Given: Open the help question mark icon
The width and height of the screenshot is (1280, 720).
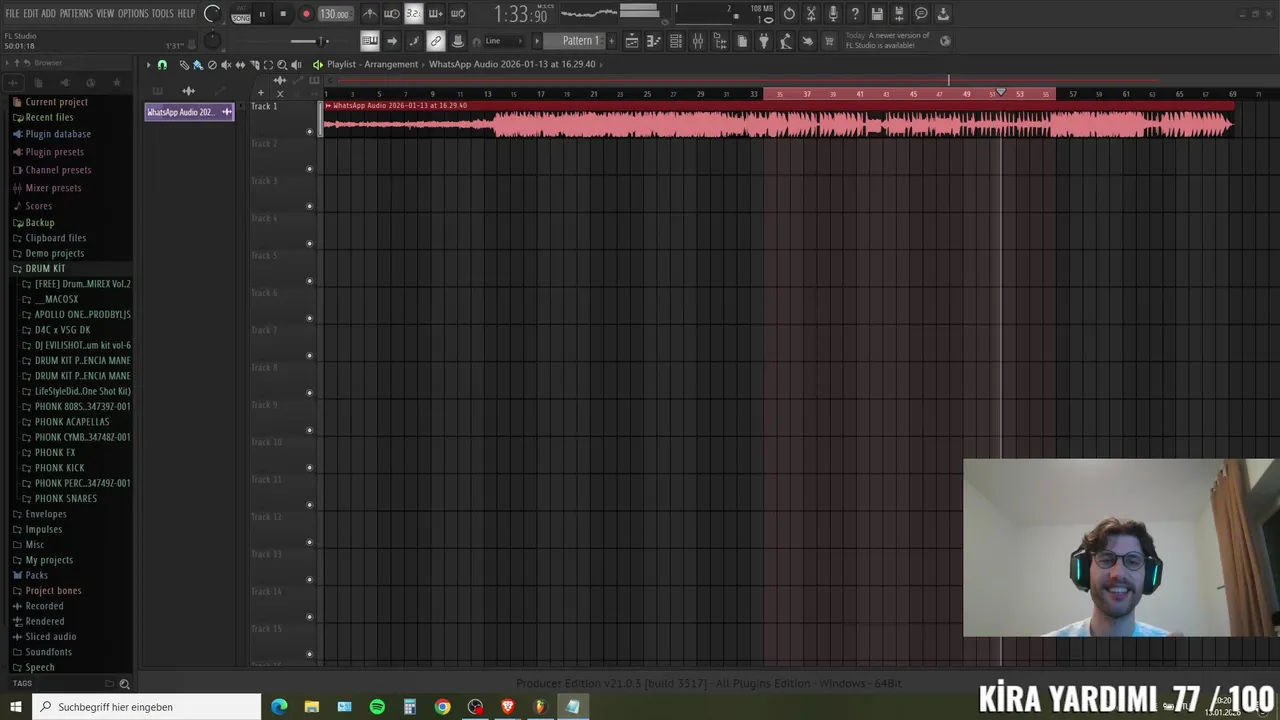Looking at the screenshot, I should (855, 14).
